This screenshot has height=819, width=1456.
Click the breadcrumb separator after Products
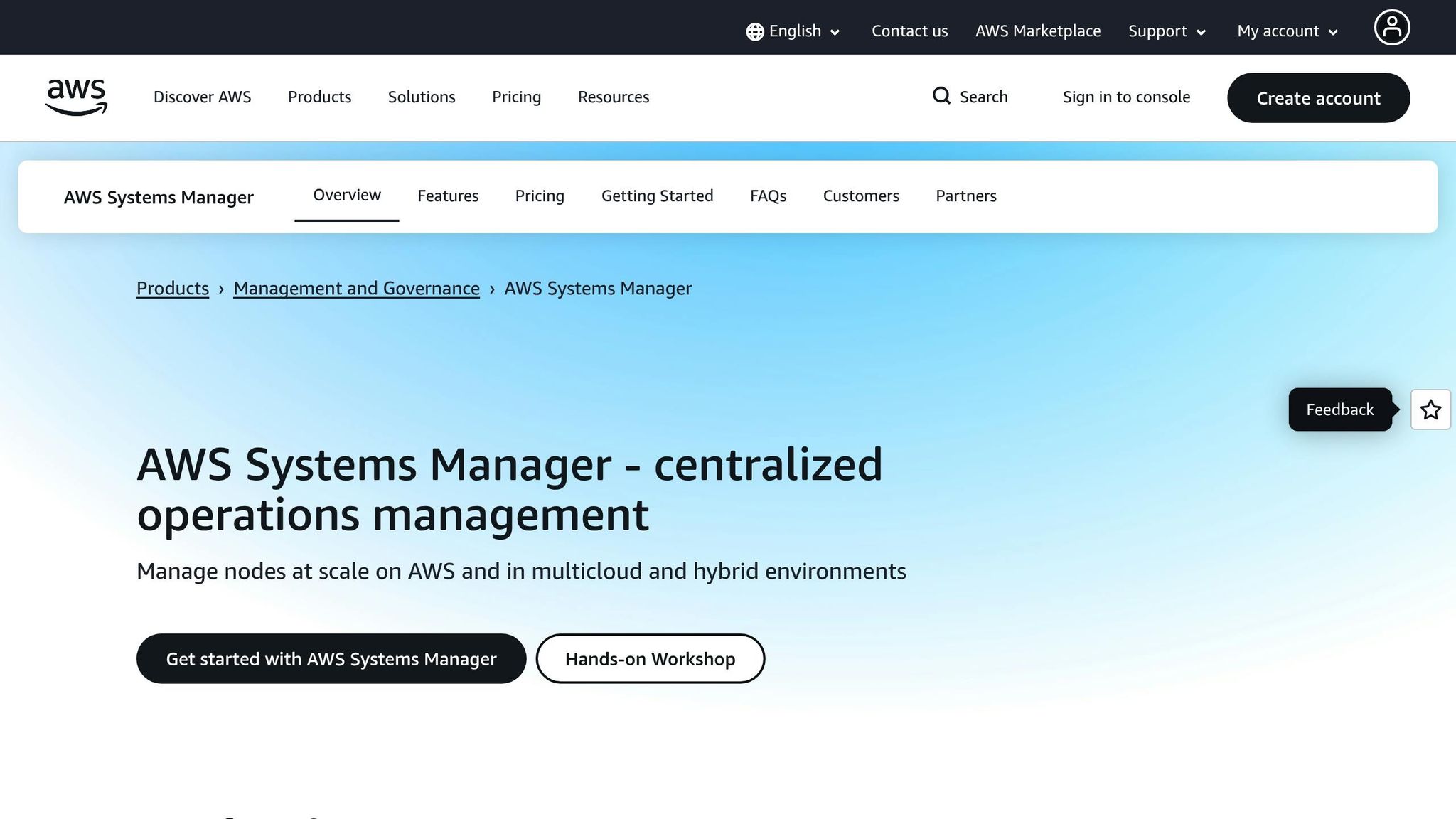[222, 289]
